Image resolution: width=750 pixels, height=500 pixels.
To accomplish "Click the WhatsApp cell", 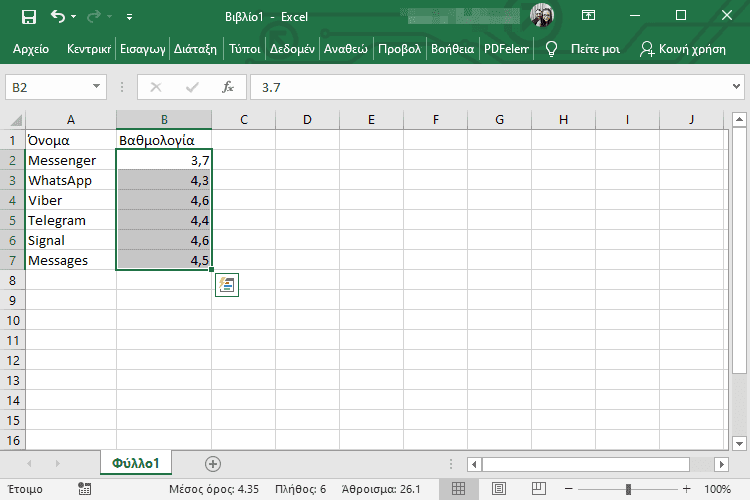I will click(71, 180).
